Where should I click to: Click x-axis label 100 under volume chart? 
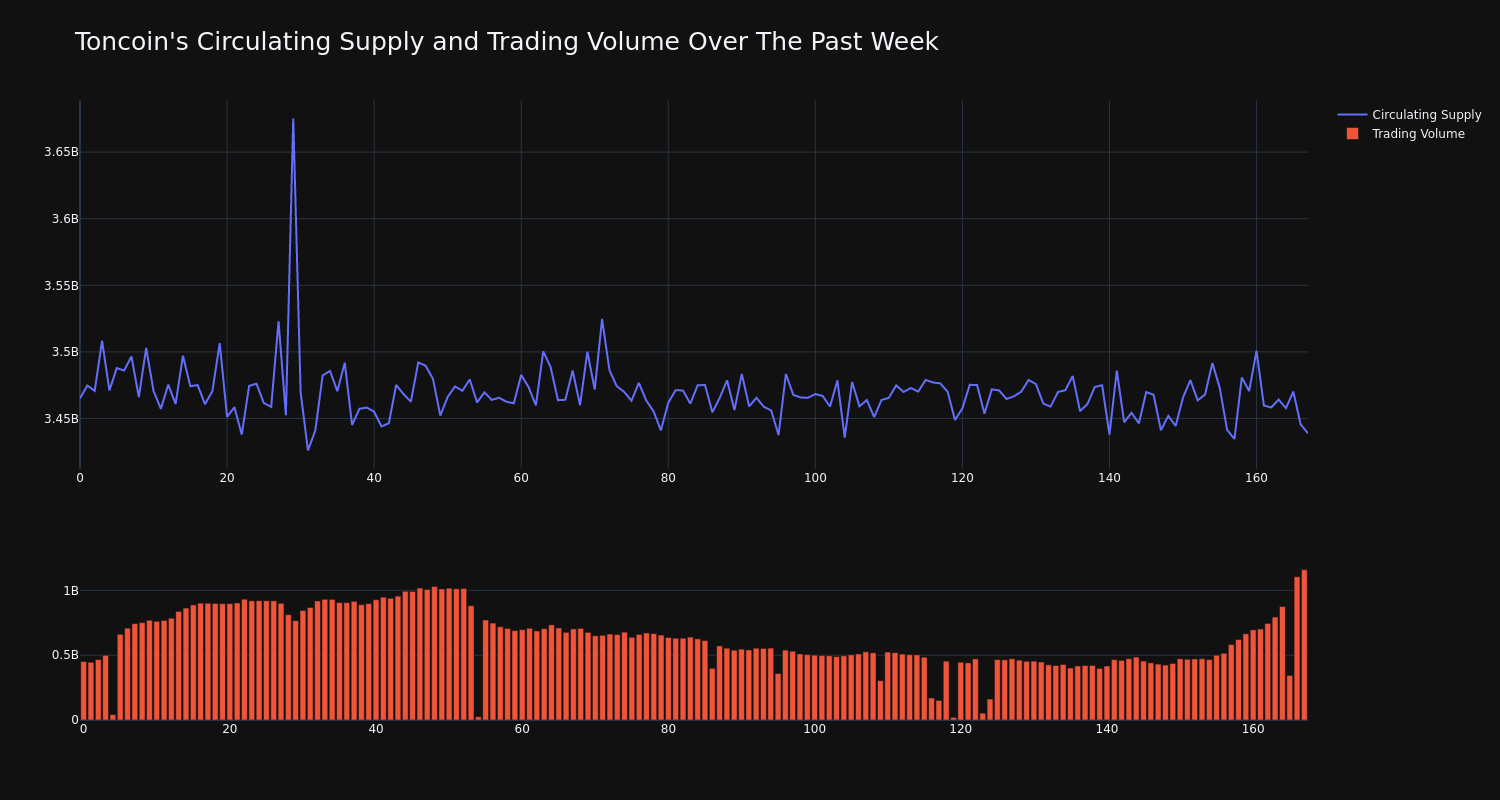click(x=815, y=730)
